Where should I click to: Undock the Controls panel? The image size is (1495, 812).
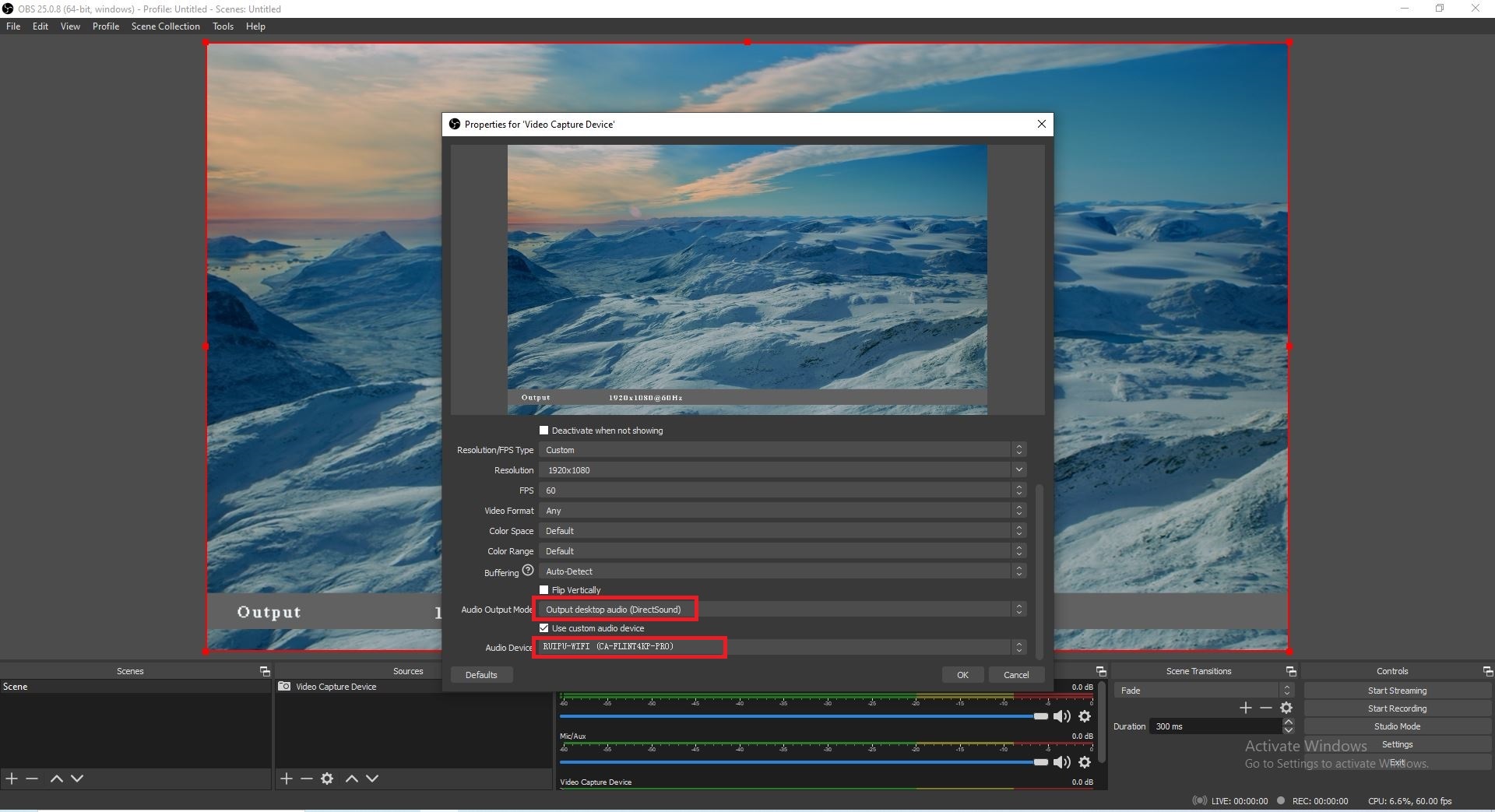coord(1488,671)
